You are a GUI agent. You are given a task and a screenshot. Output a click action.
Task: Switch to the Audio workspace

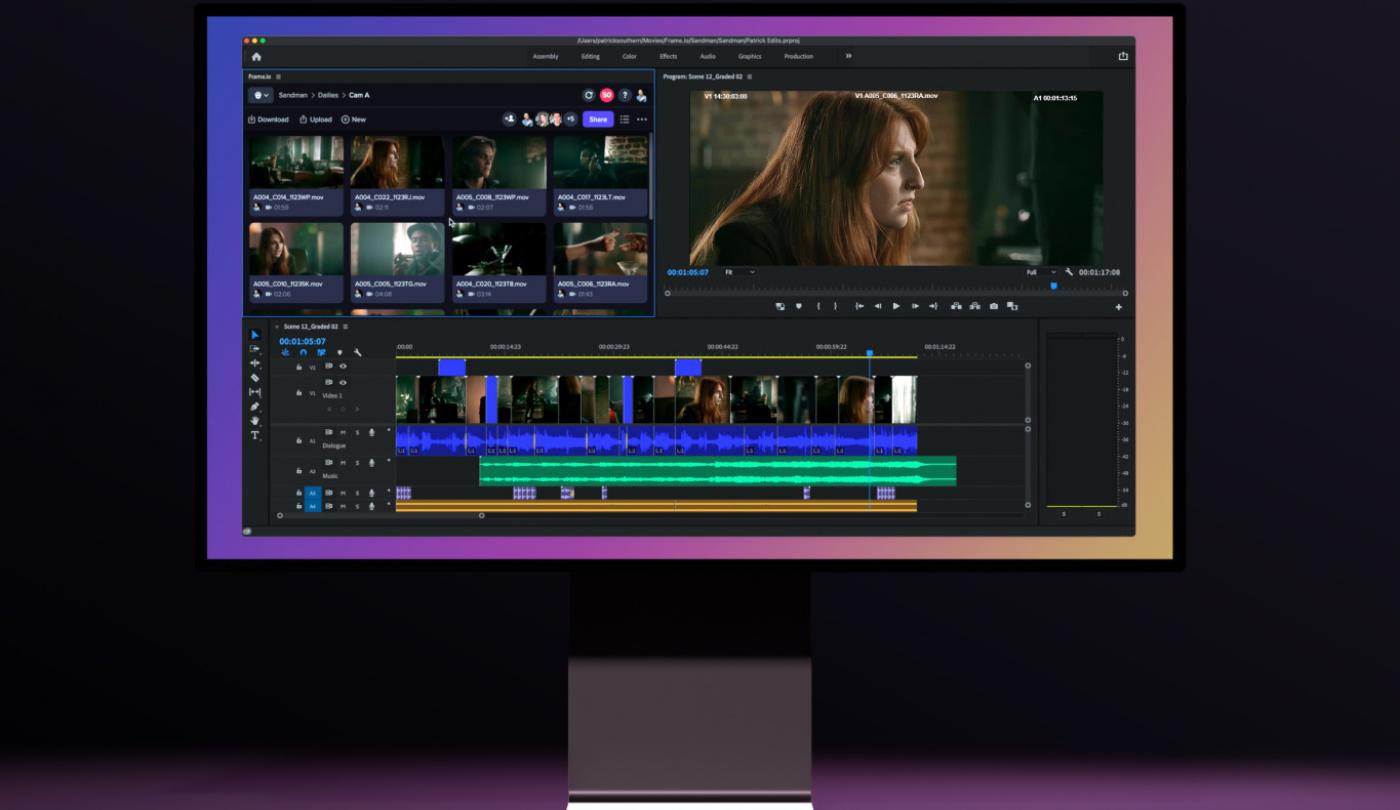click(x=707, y=57)
